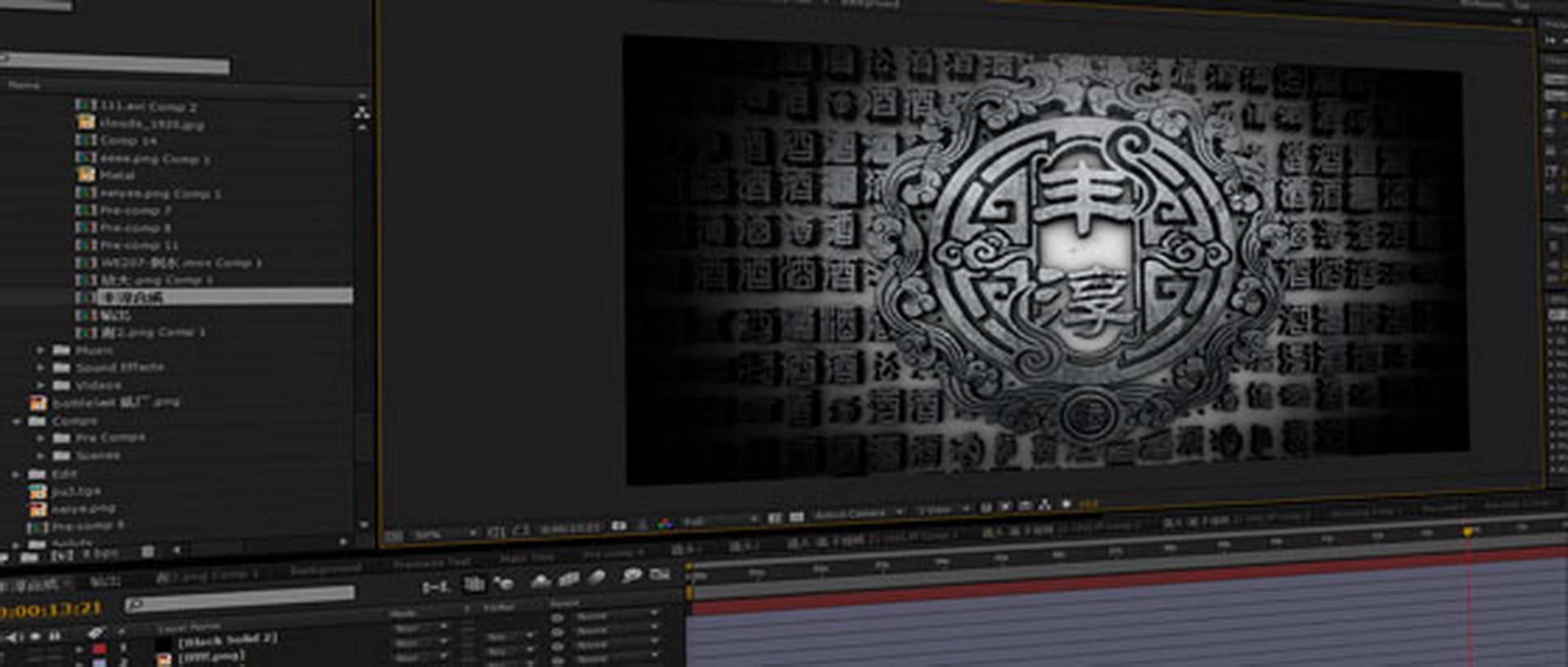Image resolution: width=1568 pixels, height=667 pixels.
Task: Click the Comp Flowchart icon in viewer bar
Action: (1044, 506)
